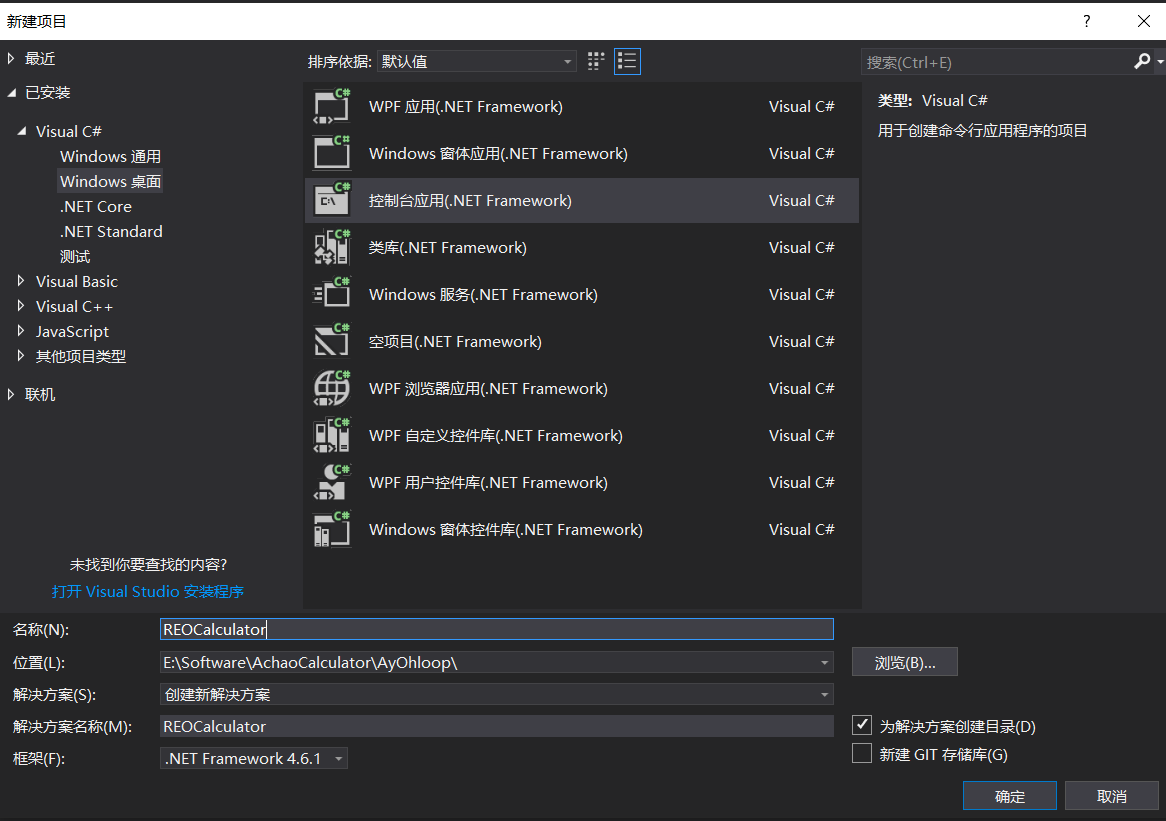This screenshot has height=821, width=1166.
Task: Select Windows 窗体应用(.NET Framework) text
Action: tap(498, 153)
